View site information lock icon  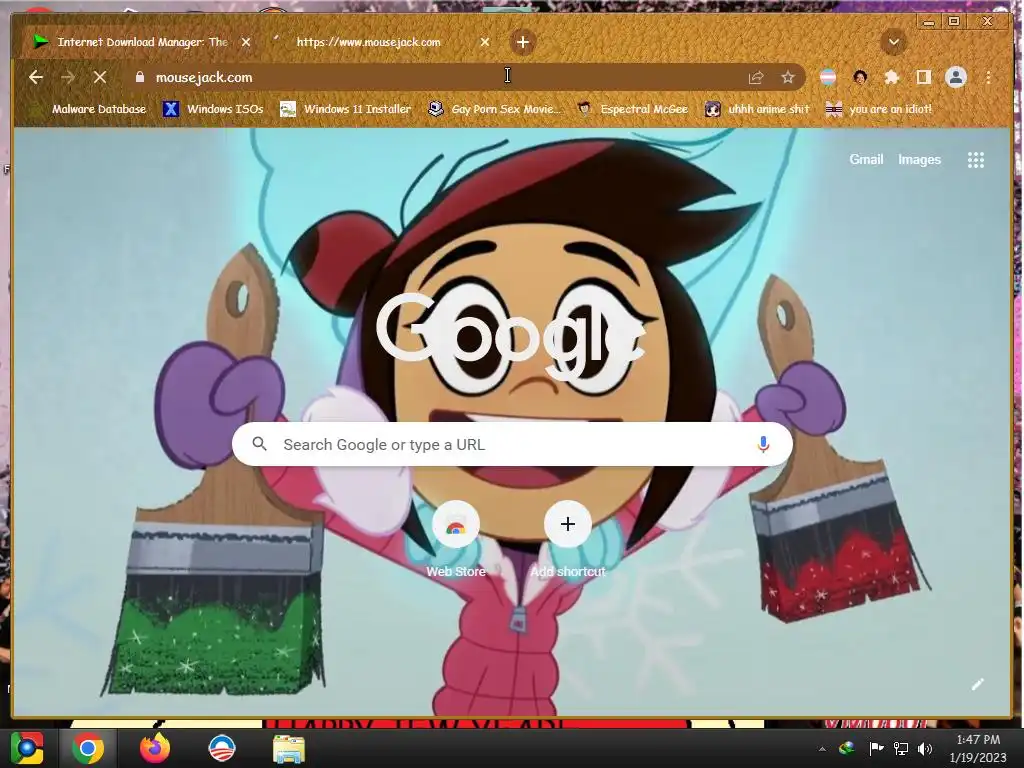pyautogui.click(x=139, y=77)
